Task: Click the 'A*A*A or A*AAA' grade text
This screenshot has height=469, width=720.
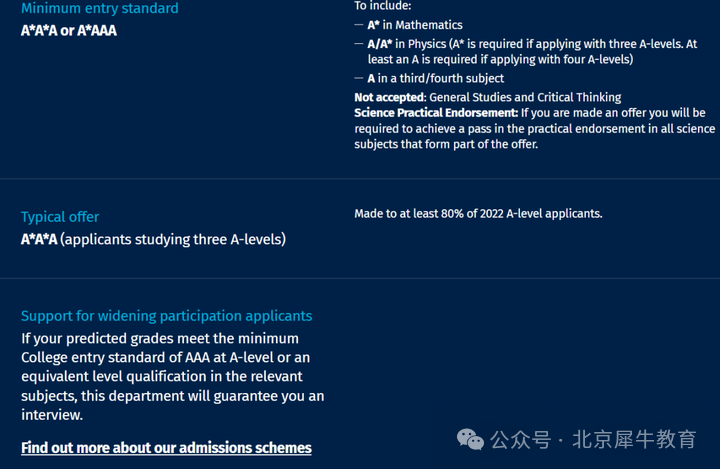Action: tap(69, 31)
